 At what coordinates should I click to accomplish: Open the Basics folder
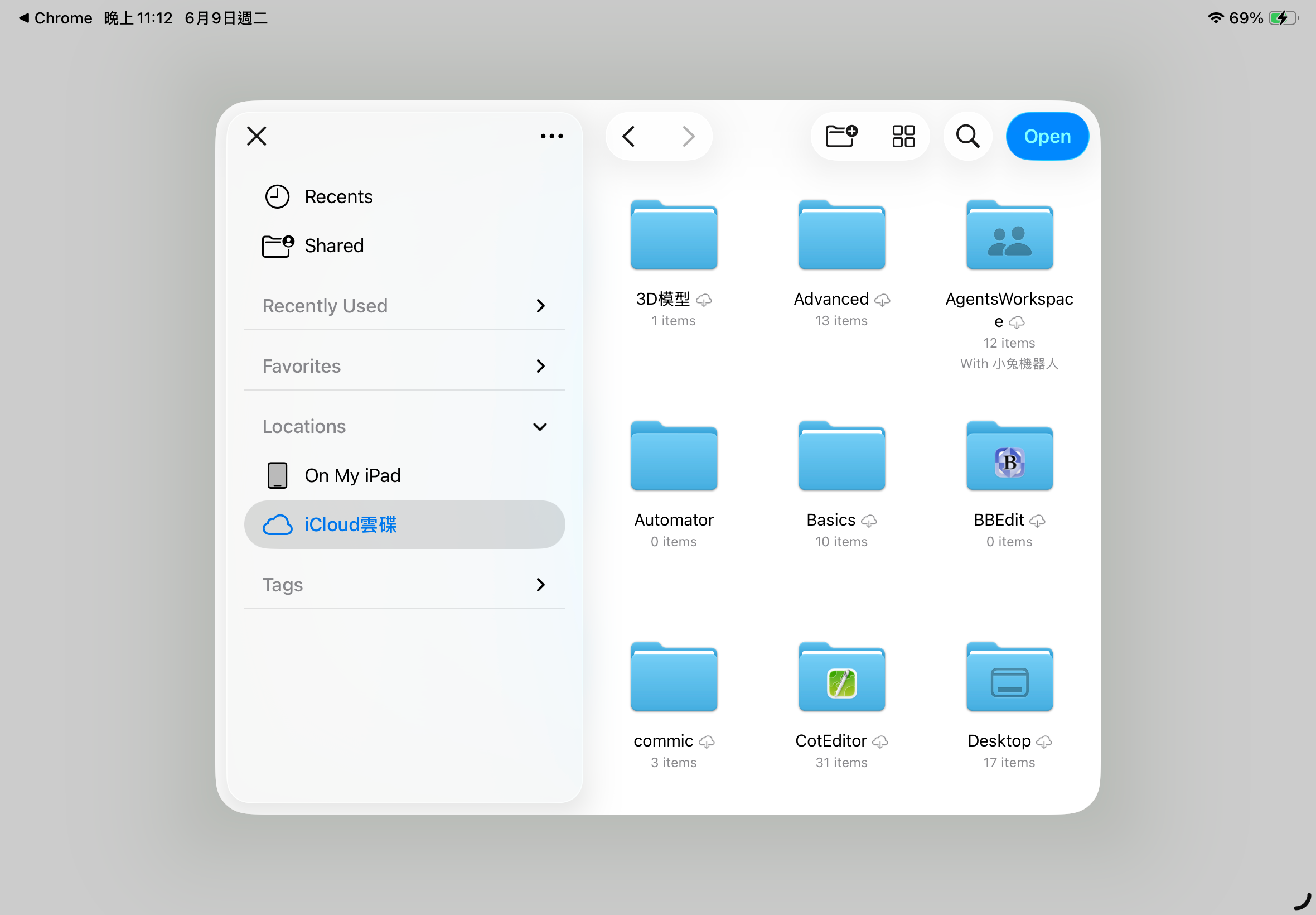[x=841, y=455]
